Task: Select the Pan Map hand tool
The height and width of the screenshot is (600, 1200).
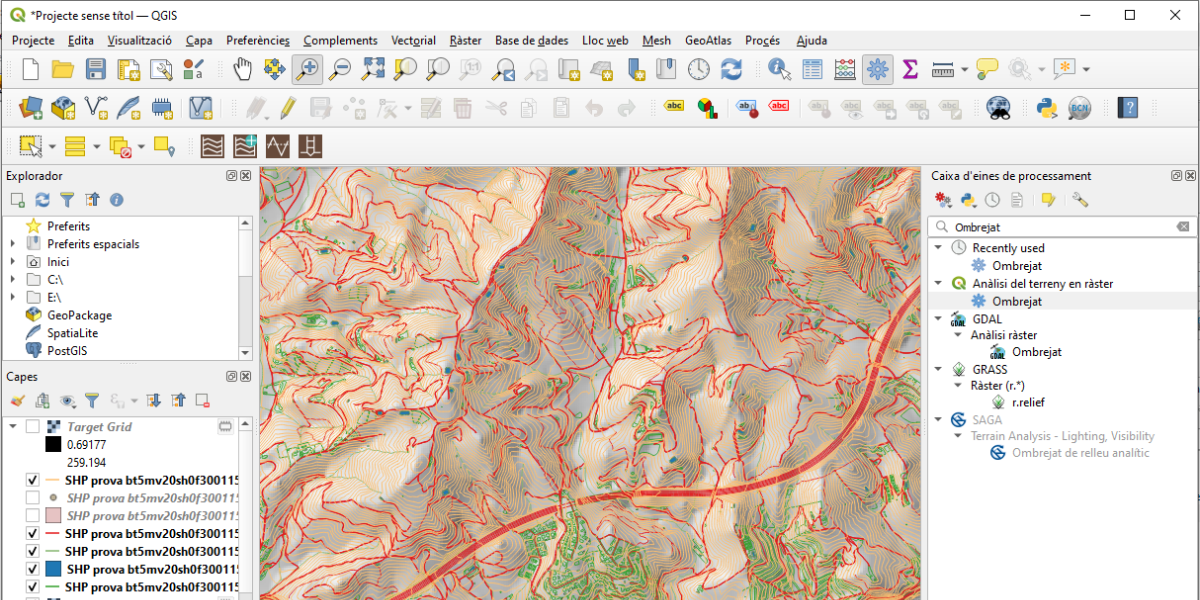Action: (x=242, y=69)
